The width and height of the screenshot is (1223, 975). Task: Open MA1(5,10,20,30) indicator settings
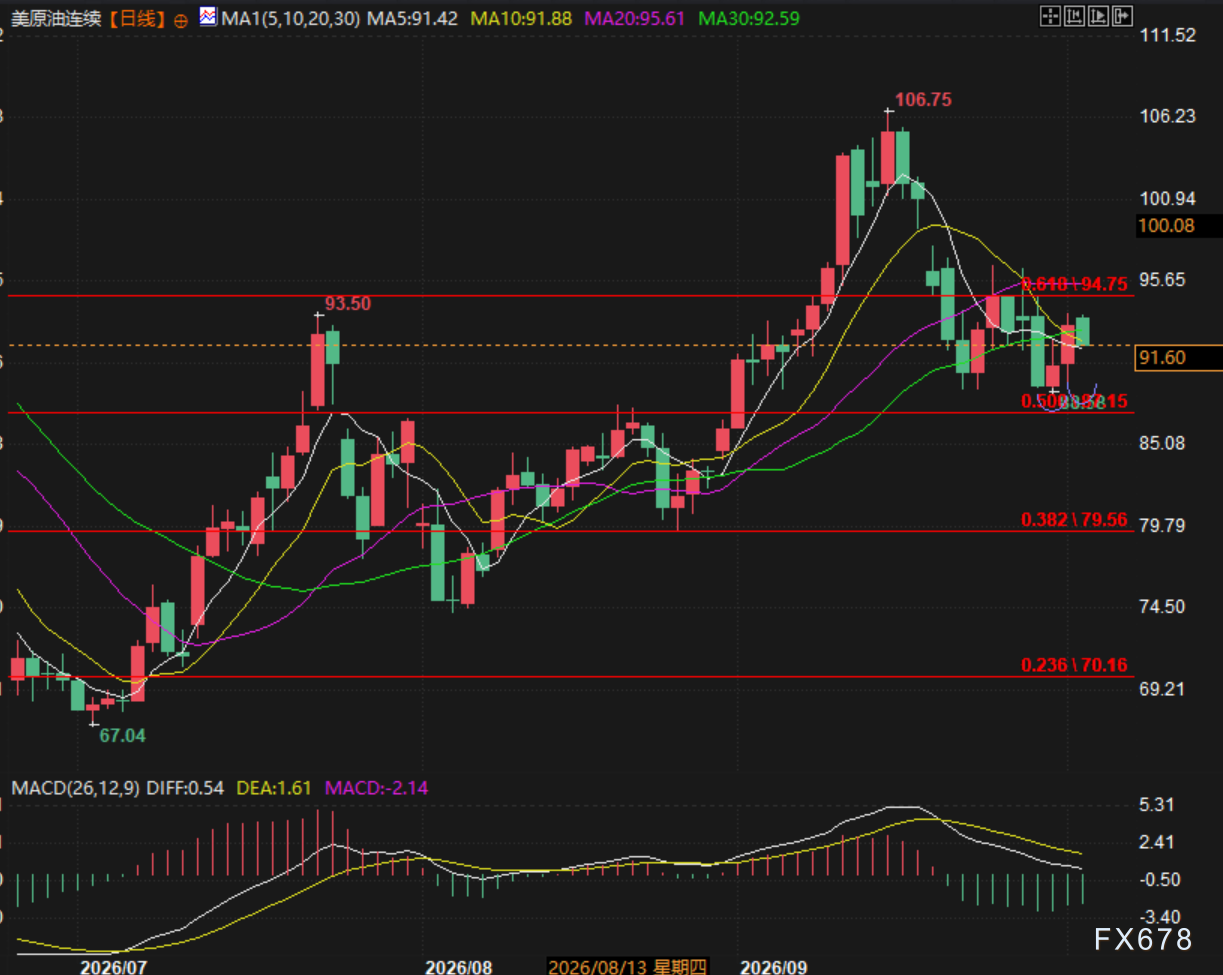click(290, 18)
